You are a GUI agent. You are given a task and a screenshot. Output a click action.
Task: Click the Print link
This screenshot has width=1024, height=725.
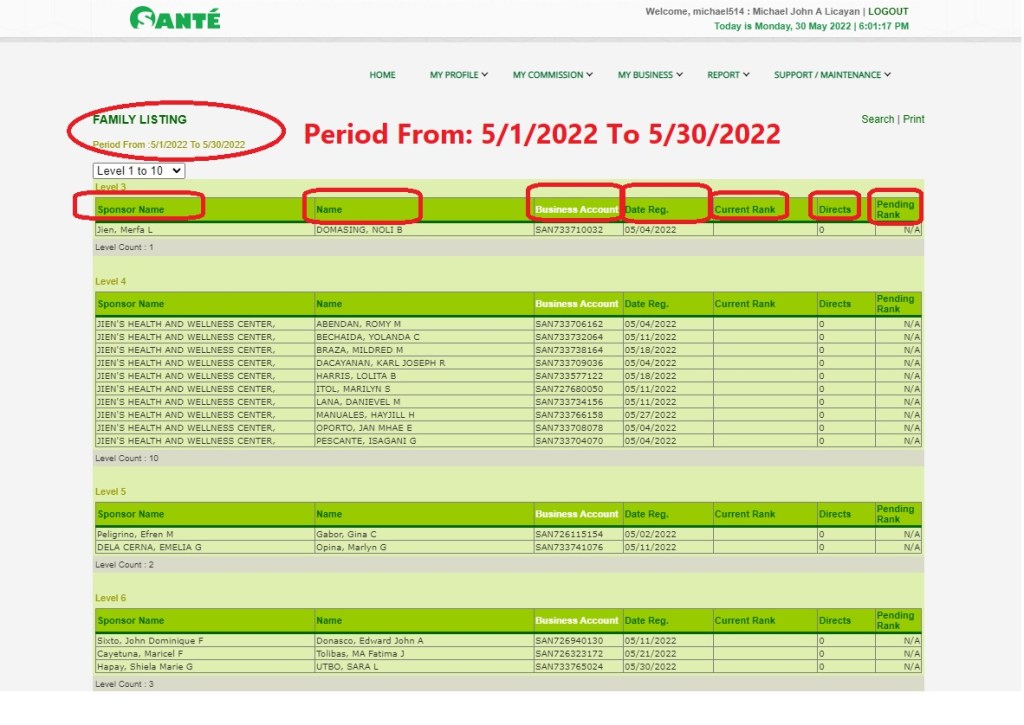913,119
